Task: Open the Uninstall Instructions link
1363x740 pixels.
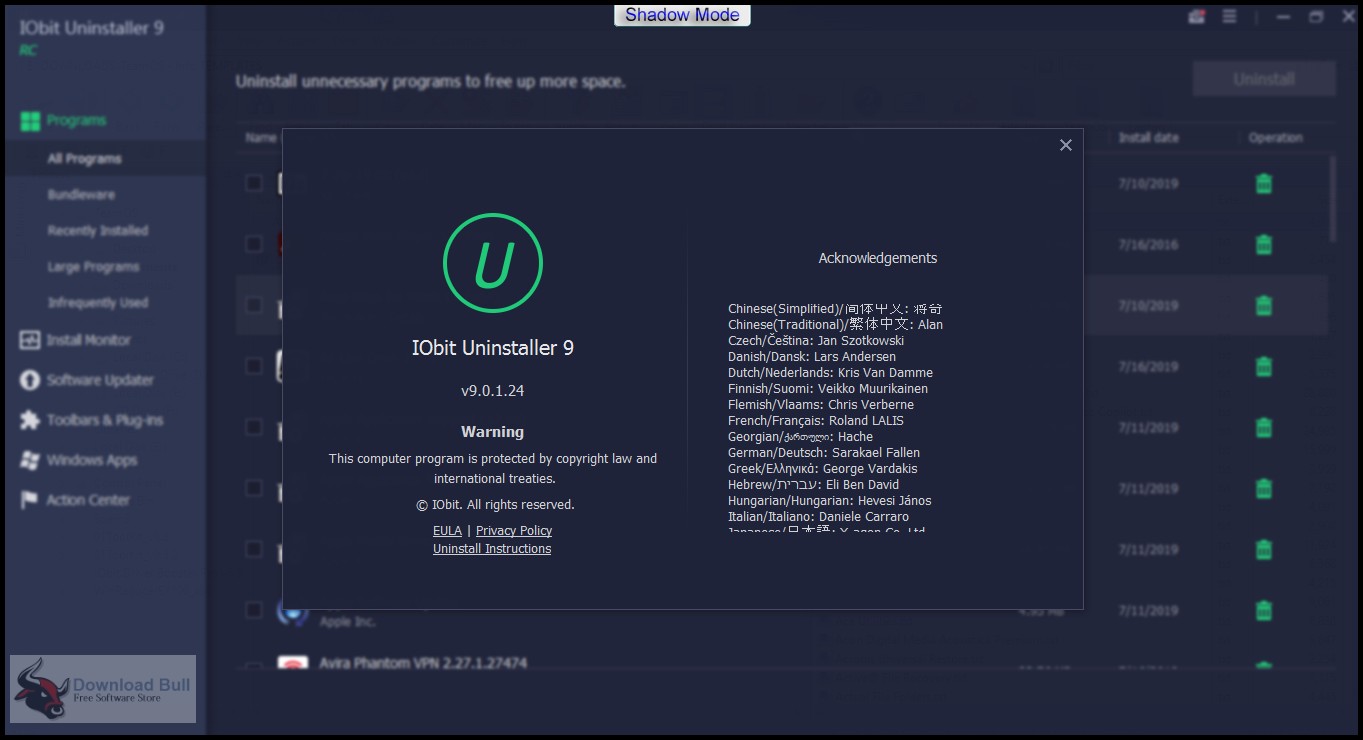Action: [492, 549]
